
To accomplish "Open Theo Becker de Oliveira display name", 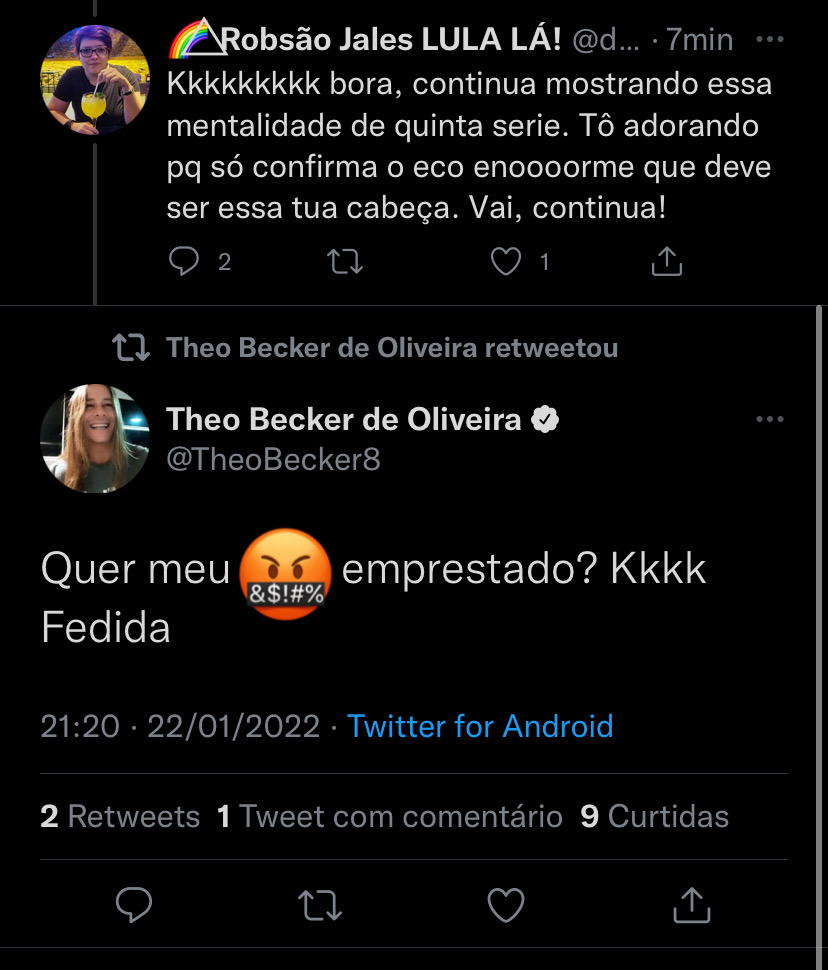I will tap(344, 420).
